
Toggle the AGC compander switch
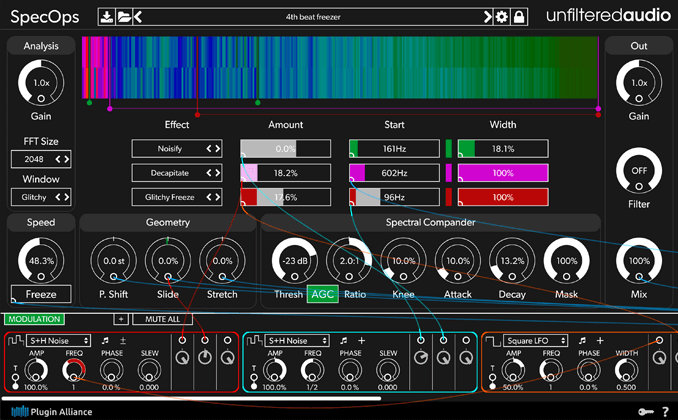[322, 294]
